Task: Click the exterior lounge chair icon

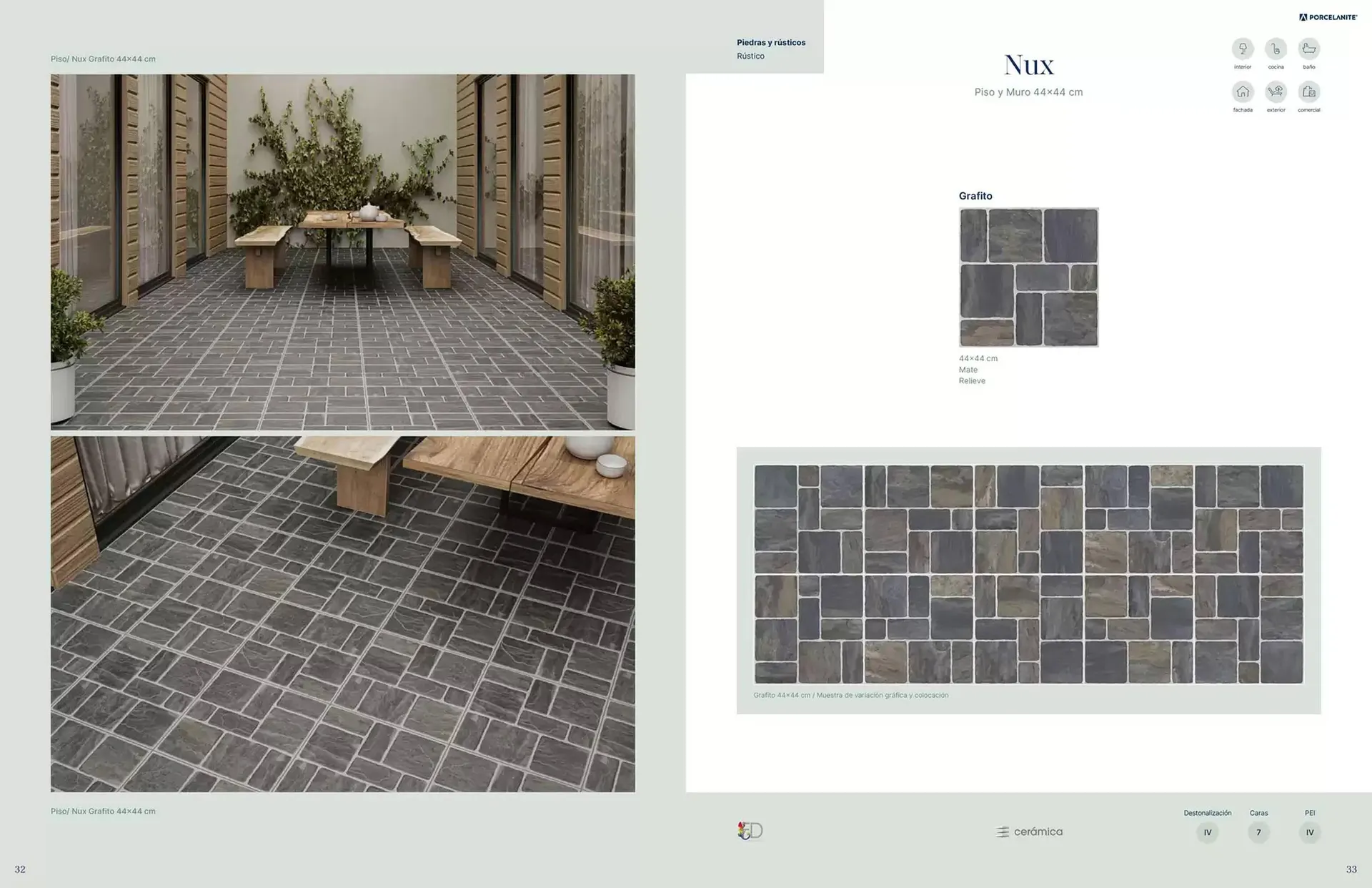Action: point(1276,92)
